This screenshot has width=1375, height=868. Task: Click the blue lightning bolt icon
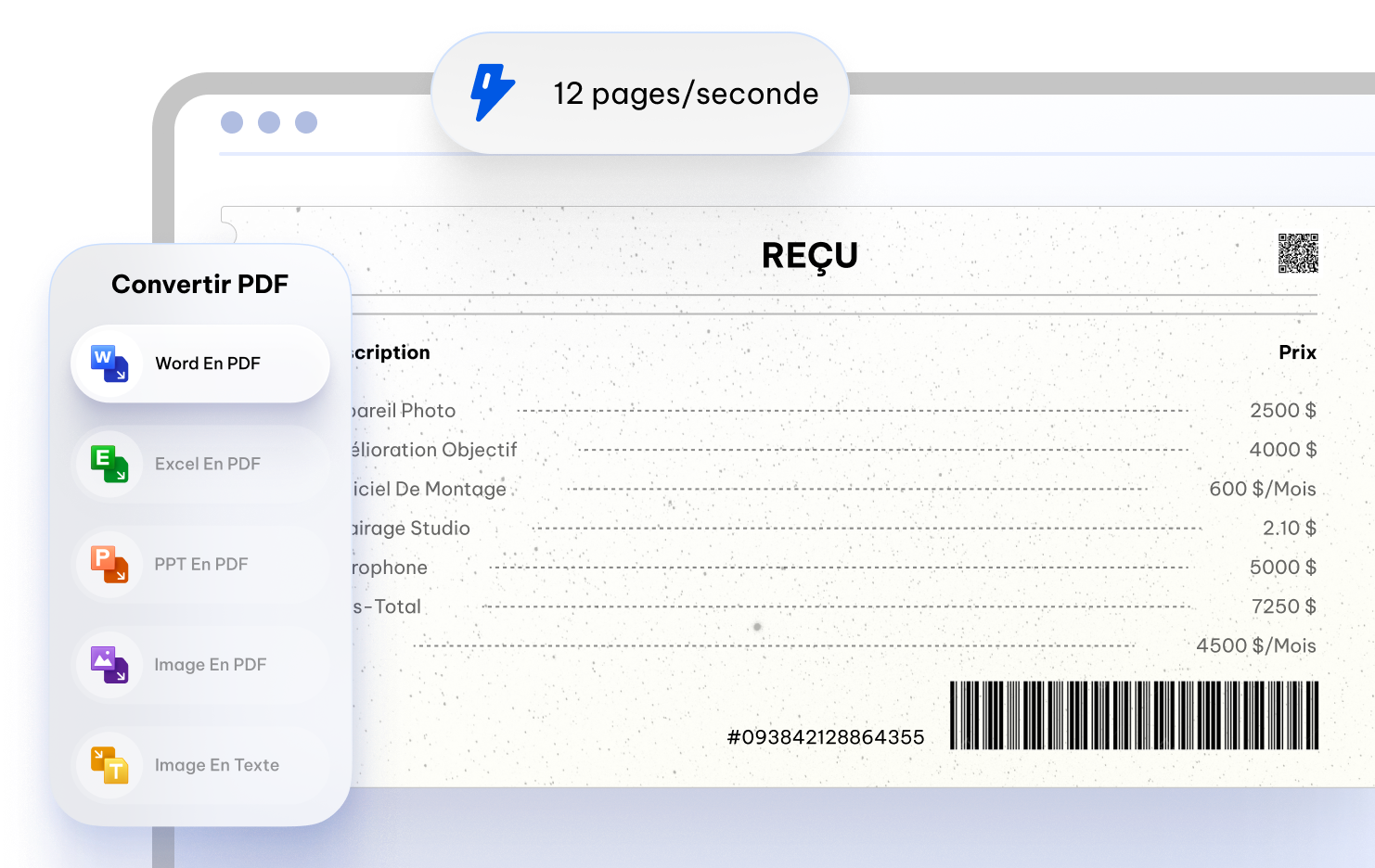[x=493, y=93]
